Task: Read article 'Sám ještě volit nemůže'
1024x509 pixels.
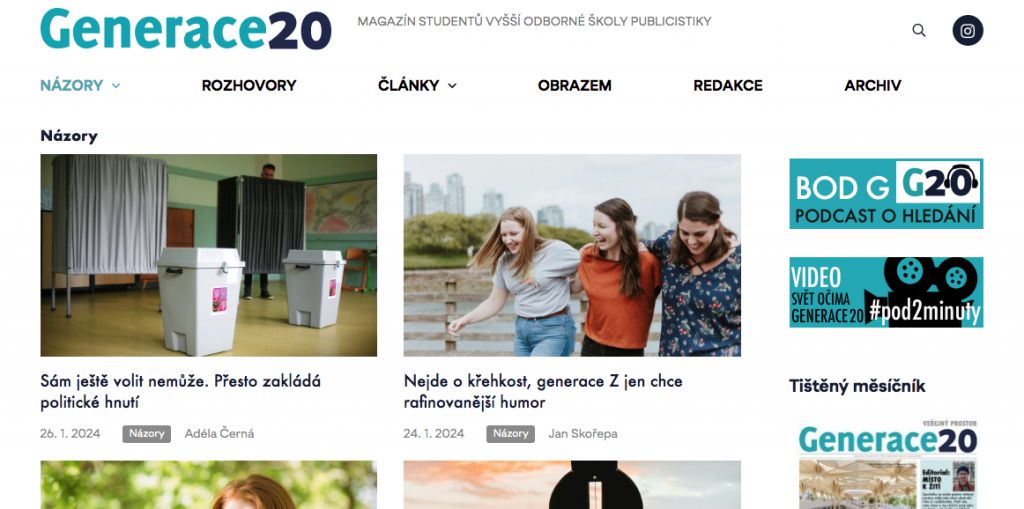Action: (x=180, y=391)
